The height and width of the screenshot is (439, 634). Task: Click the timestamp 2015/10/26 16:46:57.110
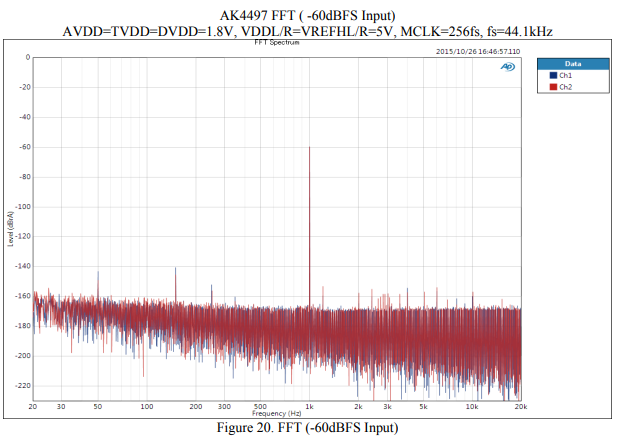click(478, 51)
